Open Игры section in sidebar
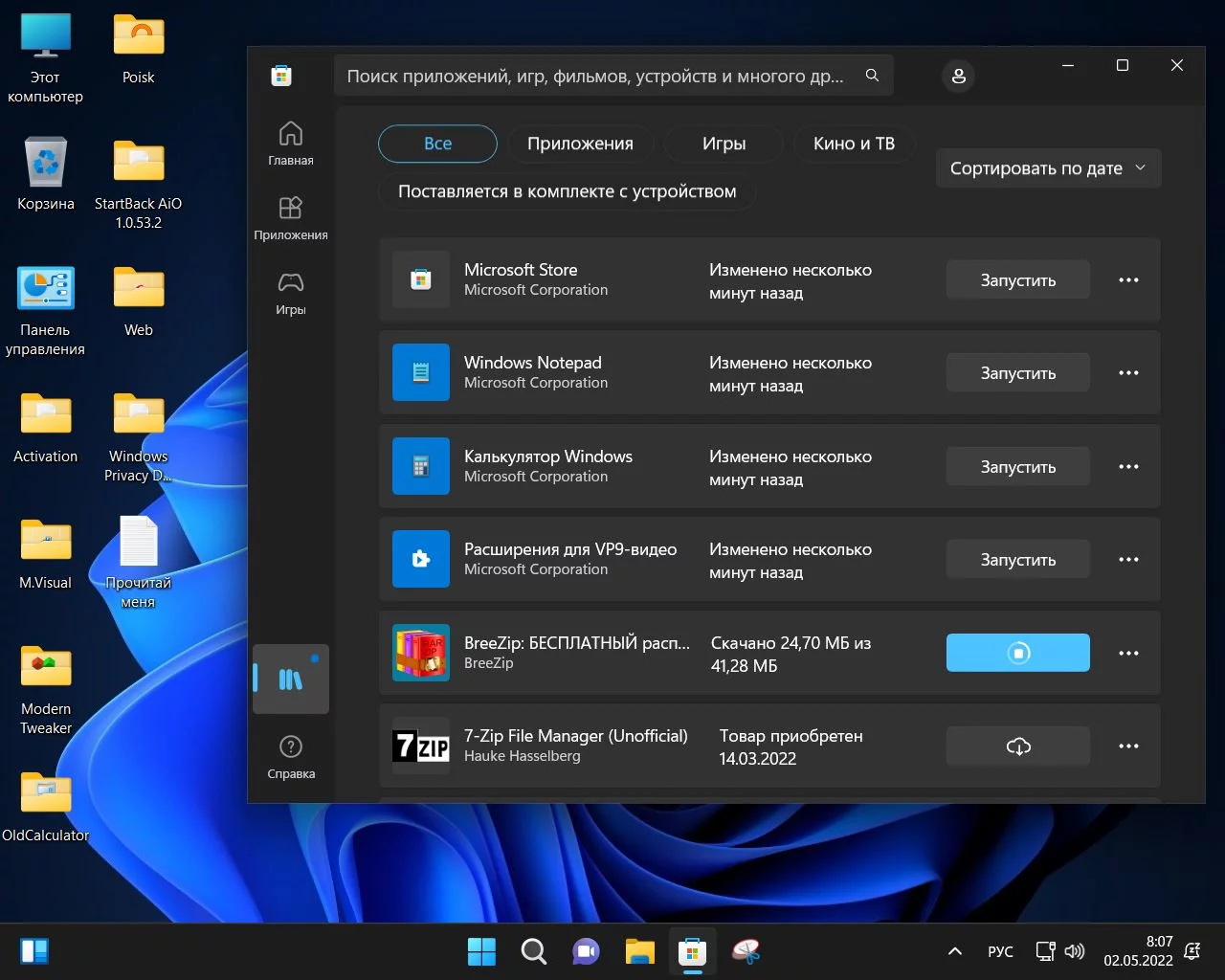 click(x=291, y=293)
